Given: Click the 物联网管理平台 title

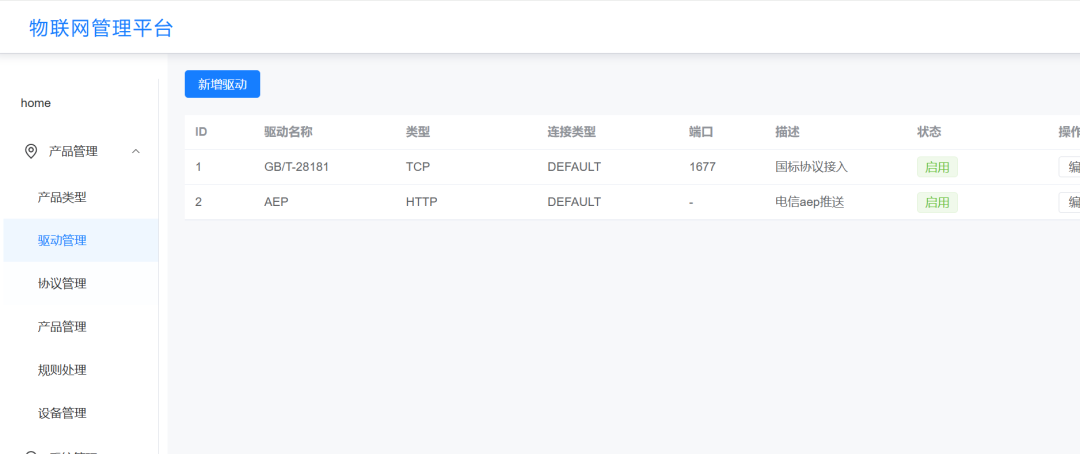Looking at the screenshot, I should 101,28.
